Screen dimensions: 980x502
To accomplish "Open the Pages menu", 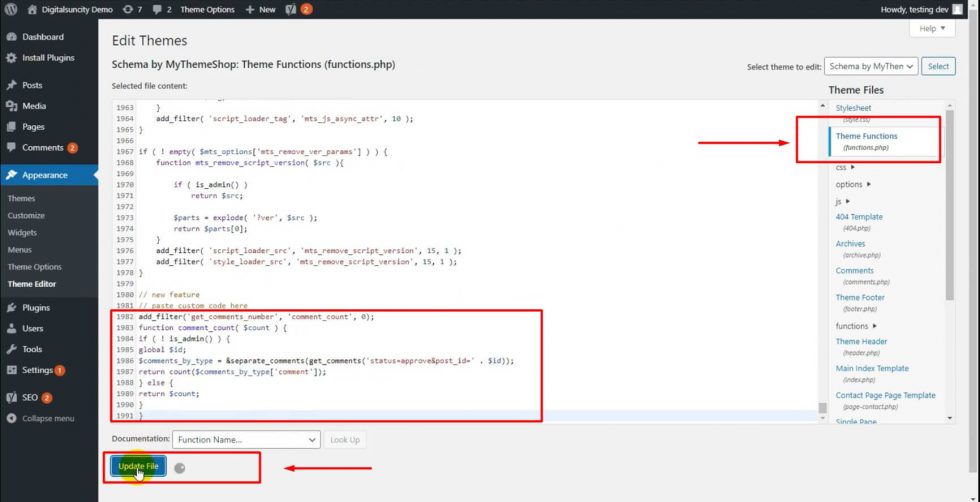I will (33, 126).
